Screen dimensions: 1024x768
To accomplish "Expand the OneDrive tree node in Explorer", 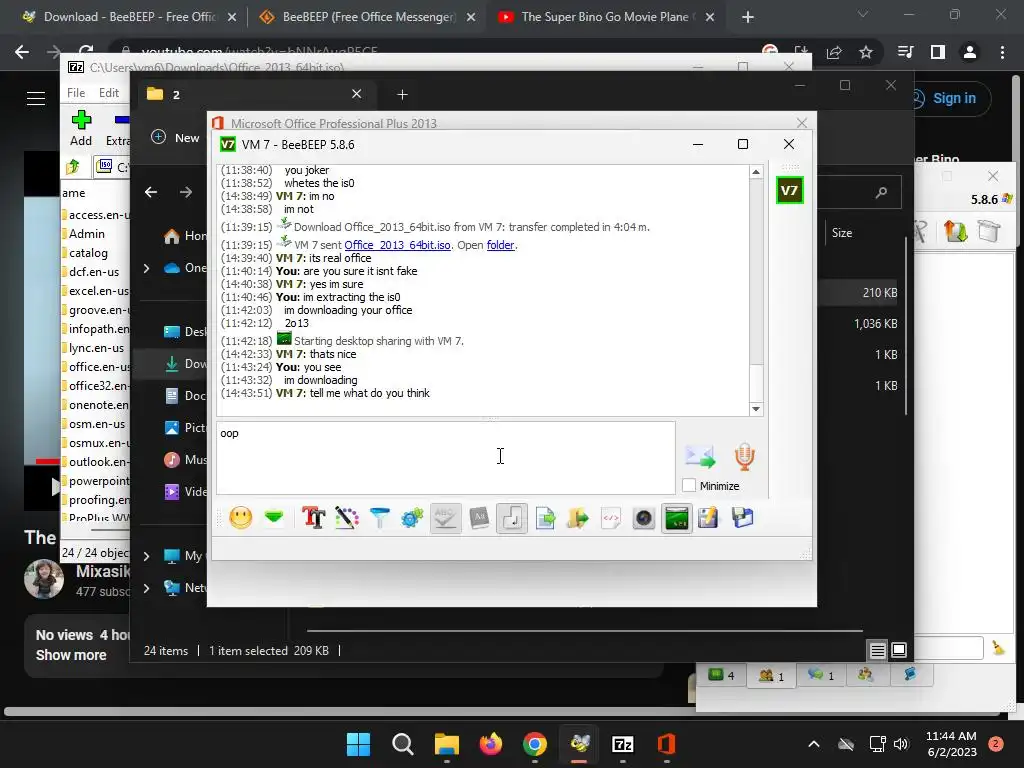I will tap(146, 268).
